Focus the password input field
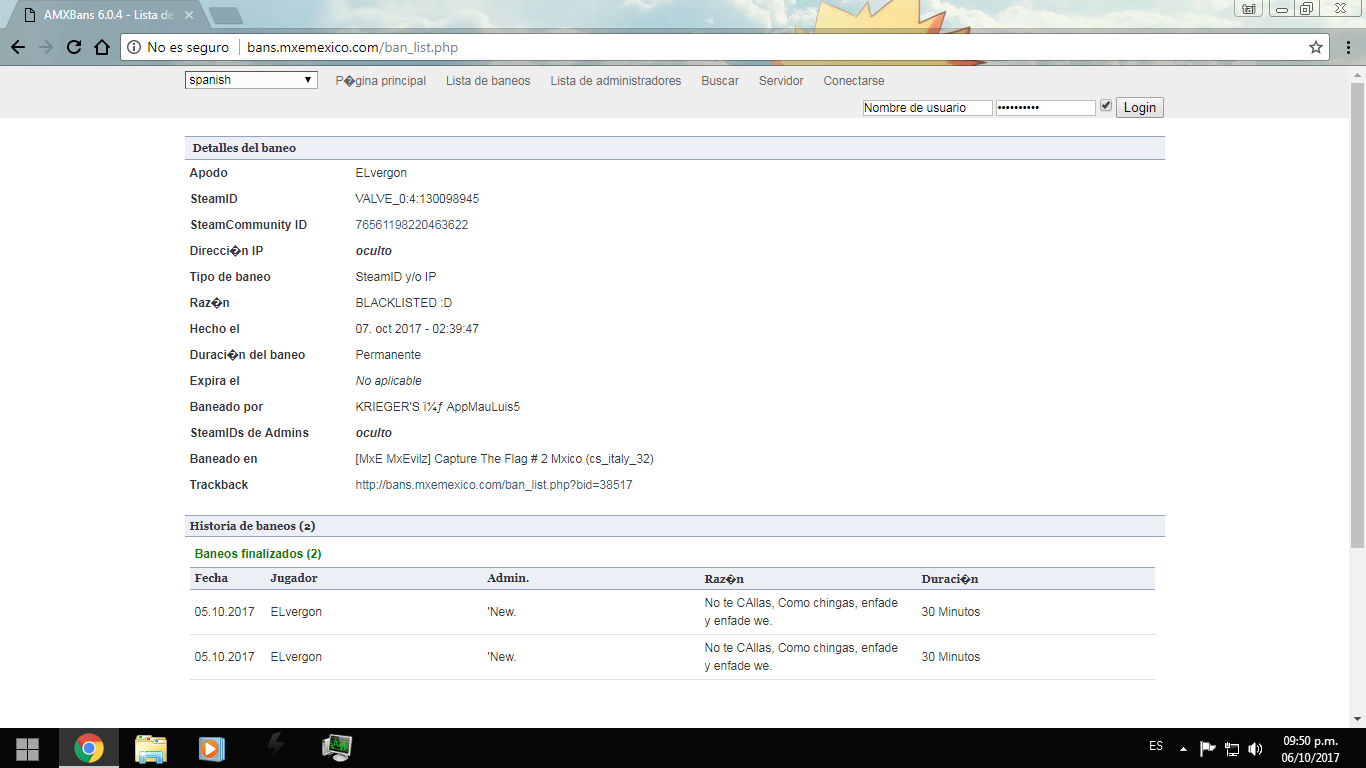This screenshot has width=1366, height=768. pos(1046,108)
